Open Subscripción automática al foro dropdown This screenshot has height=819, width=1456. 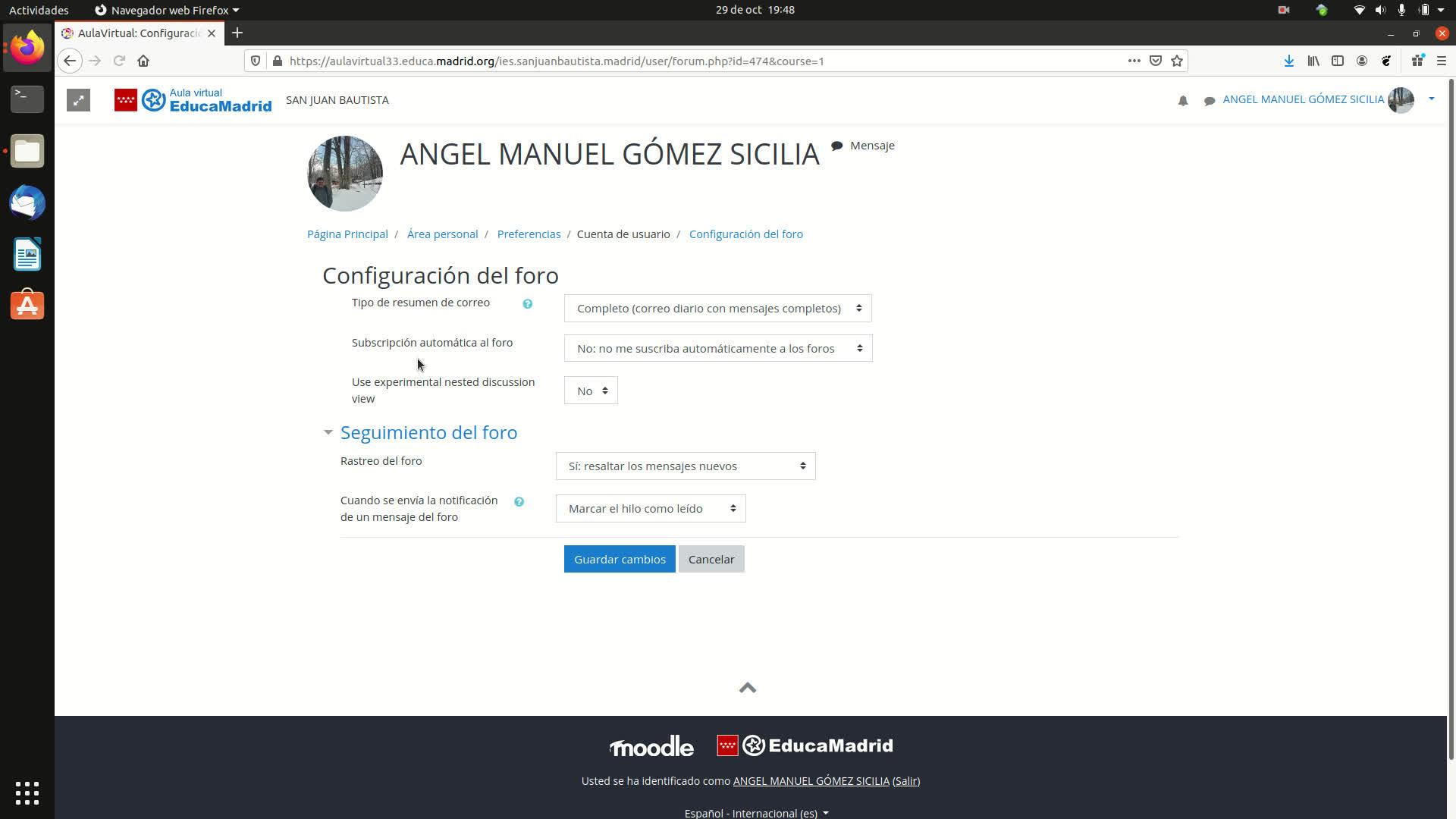[717, 348]
